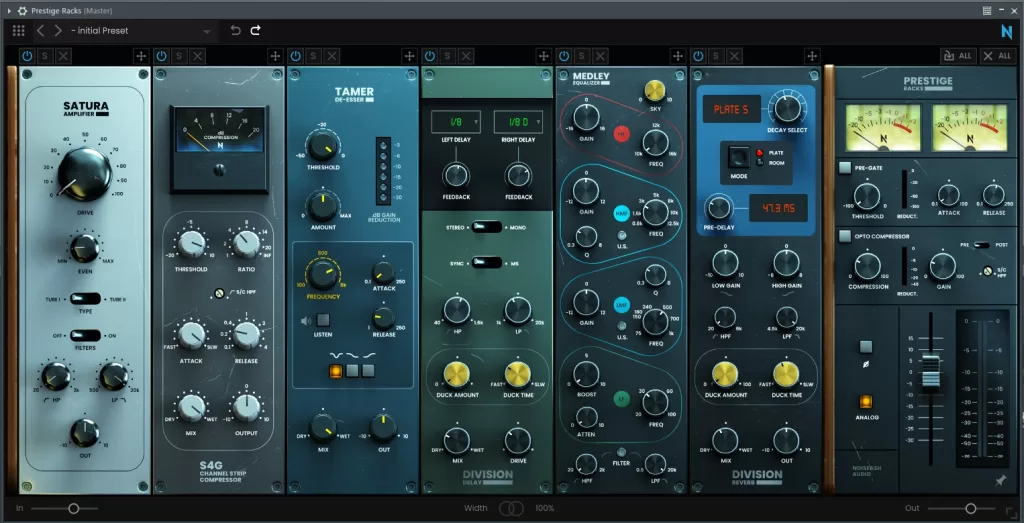Remove the Medley equalizer with its X button
The width and height of the screenshot is (1024, 523).
(600, 56)
